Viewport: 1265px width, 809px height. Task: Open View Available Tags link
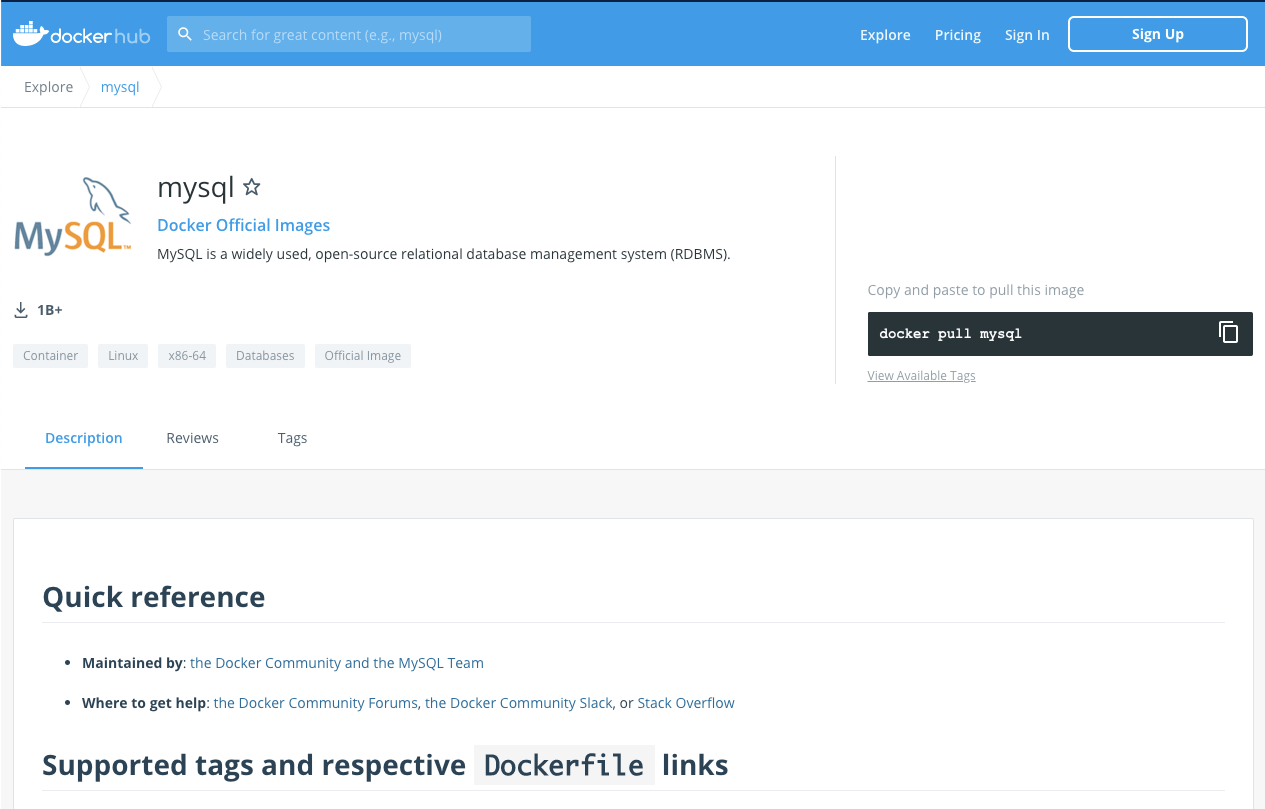[922, 376]
